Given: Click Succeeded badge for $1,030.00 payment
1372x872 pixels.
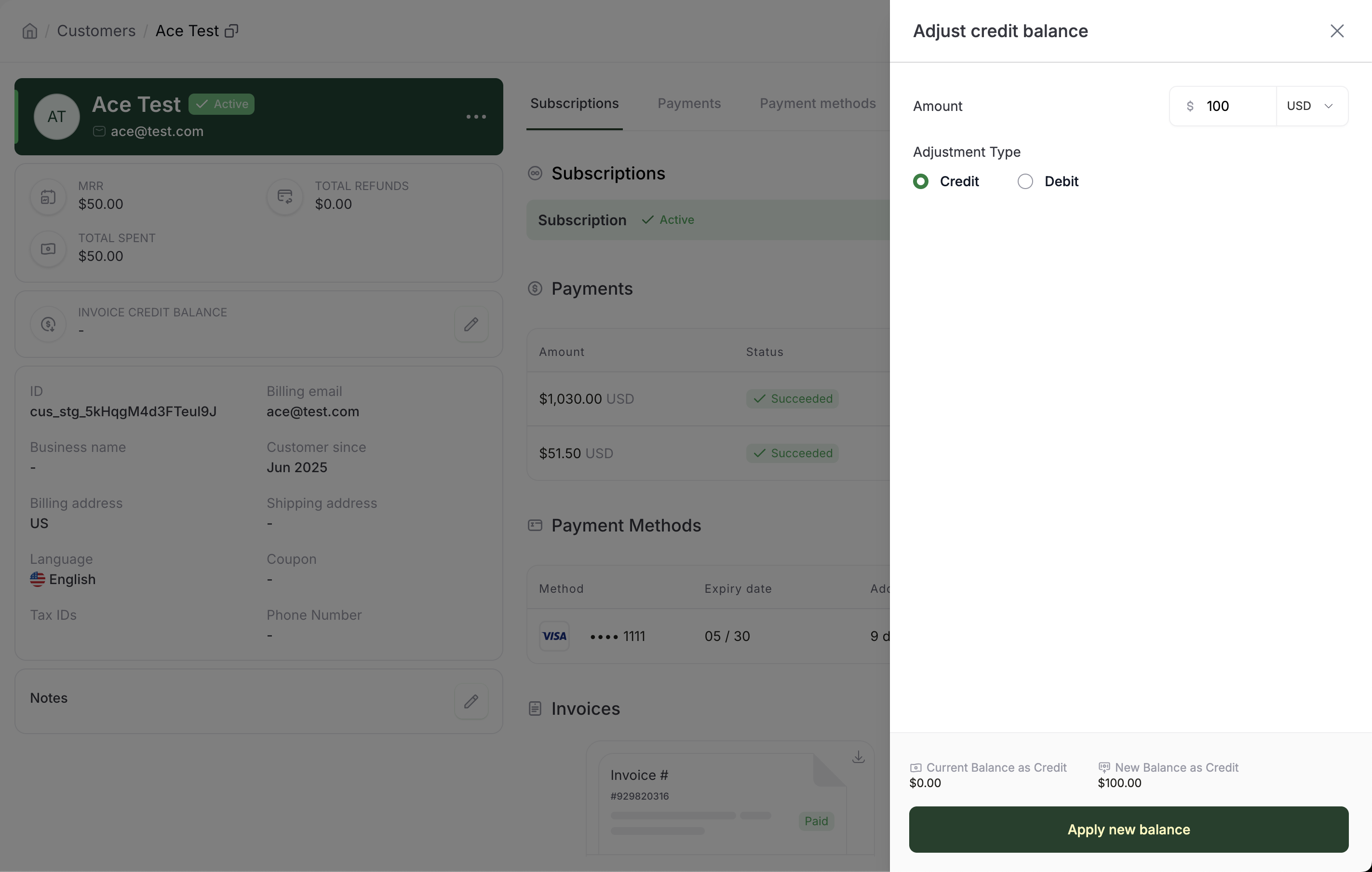Looking at the screenshot, I should pyautogui.click(x=792, y=399).
